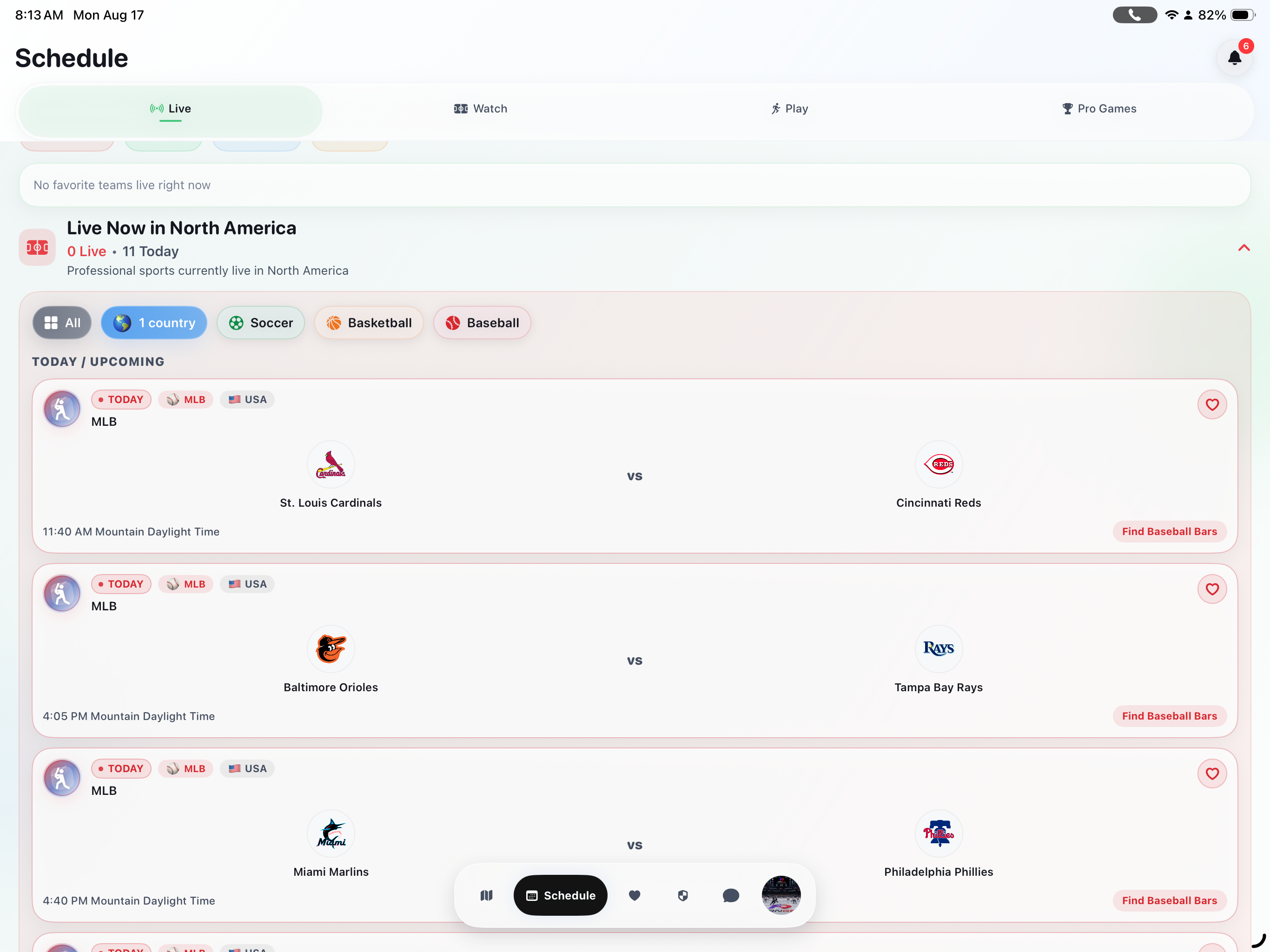1270x952 pixels.
Task: Open chat bubble in bottom bar
Action: (731, 895)
